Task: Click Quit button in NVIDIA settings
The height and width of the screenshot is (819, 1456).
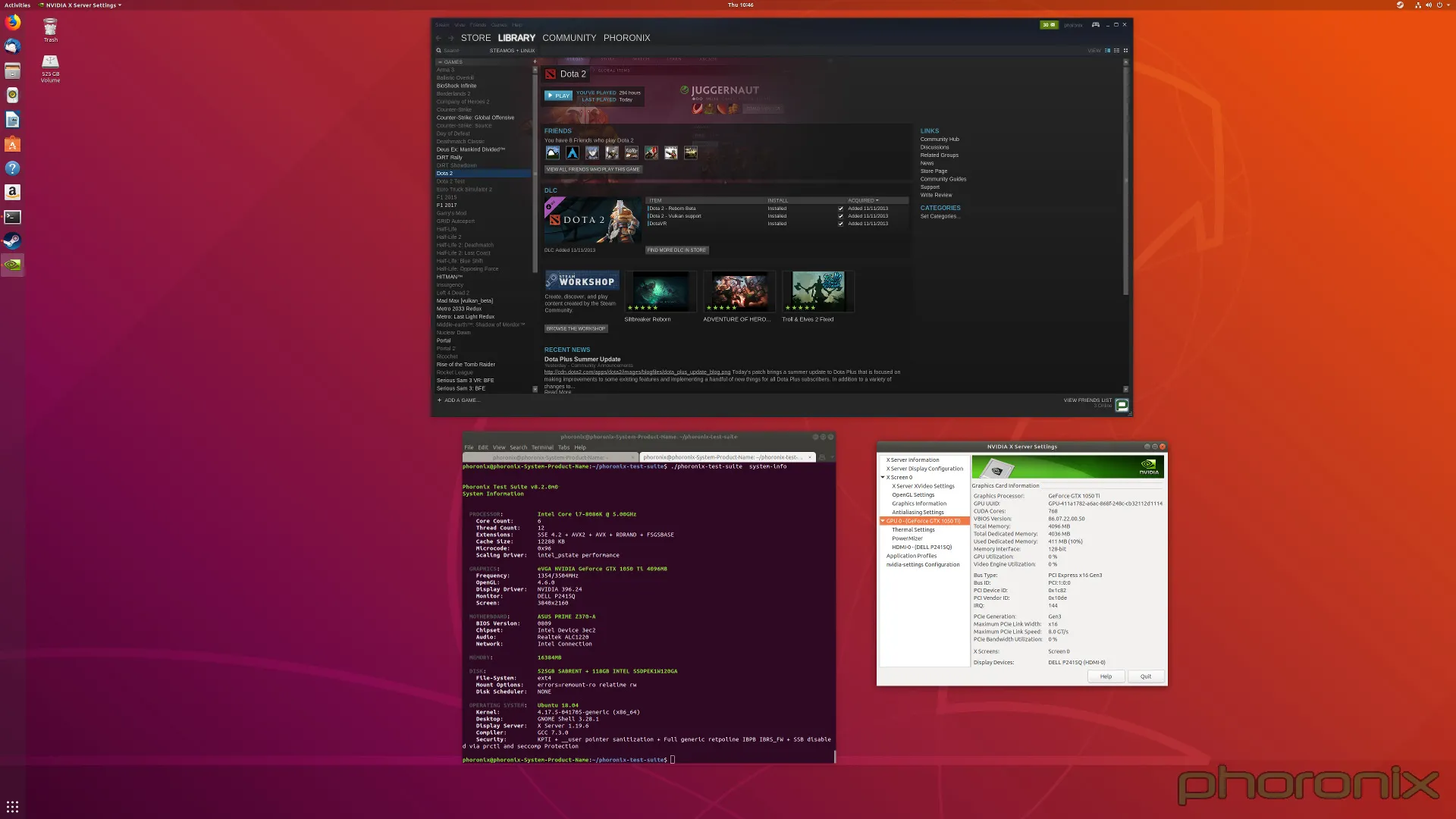Action: click(1146, 676)
